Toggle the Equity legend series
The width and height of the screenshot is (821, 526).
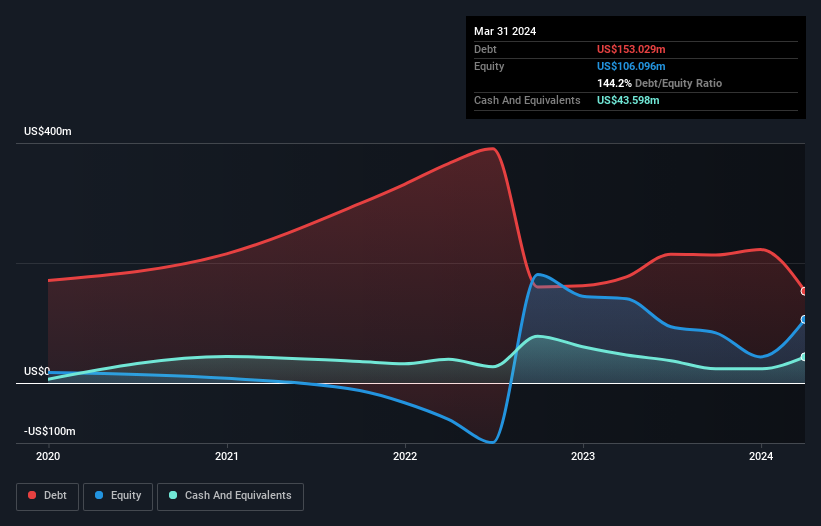coord(118,496)
